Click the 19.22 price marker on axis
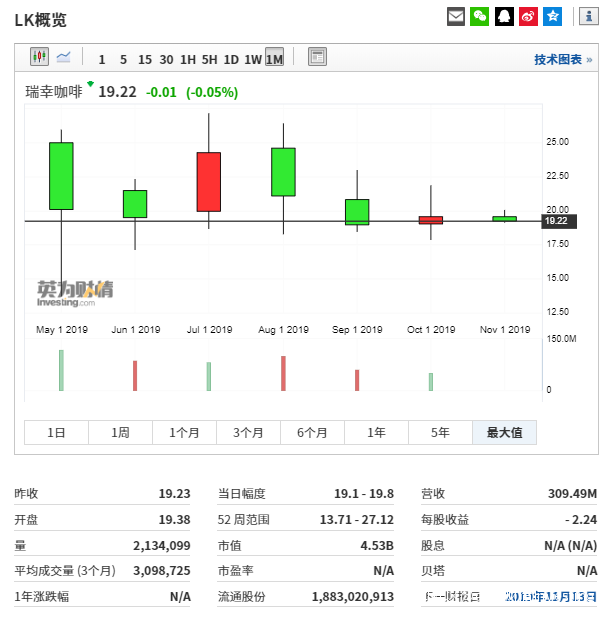Screen dimensions: 607x618 tap(559, 221)
